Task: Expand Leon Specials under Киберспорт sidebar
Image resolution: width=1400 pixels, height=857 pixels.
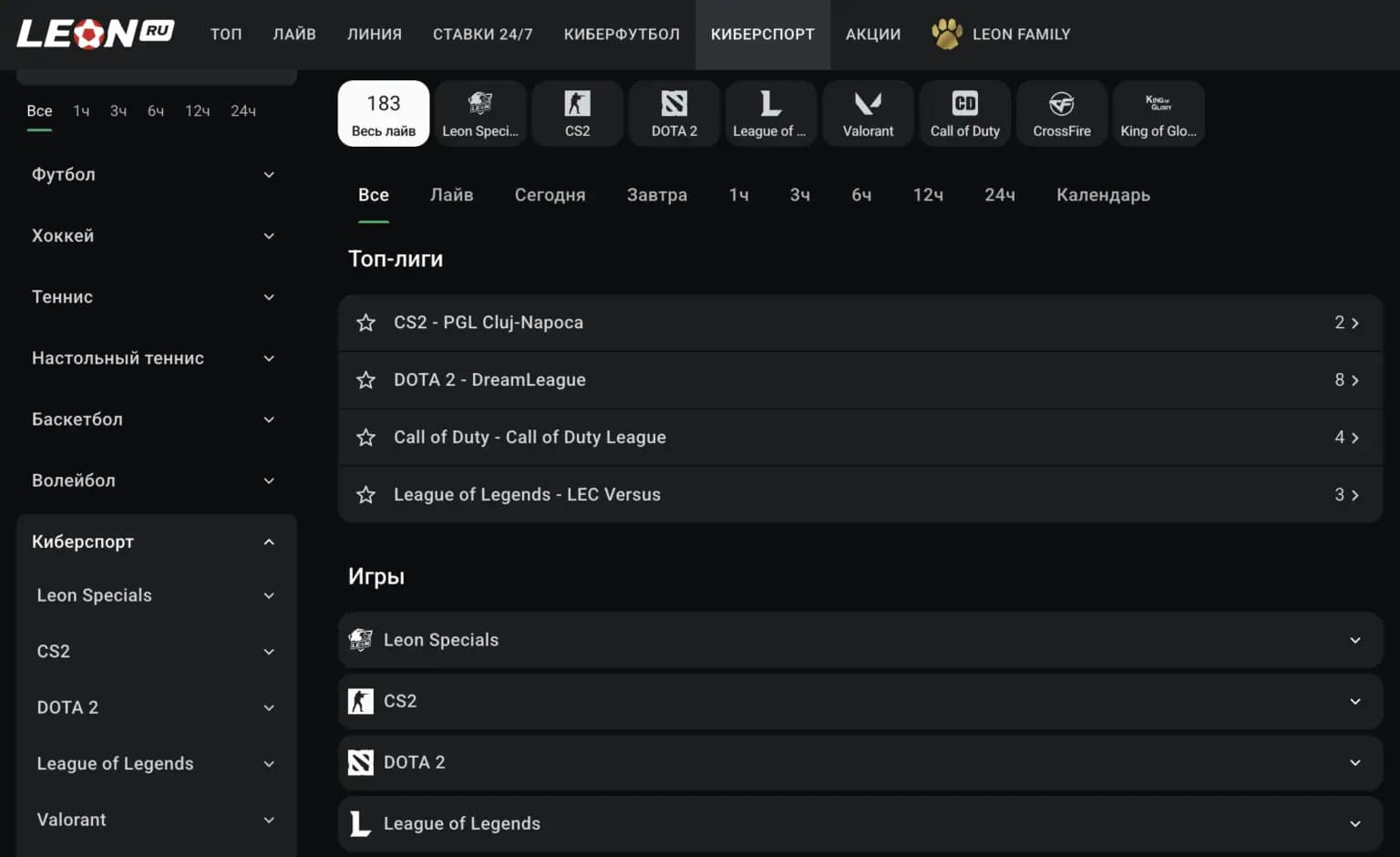Action: (x=269, y=596)
